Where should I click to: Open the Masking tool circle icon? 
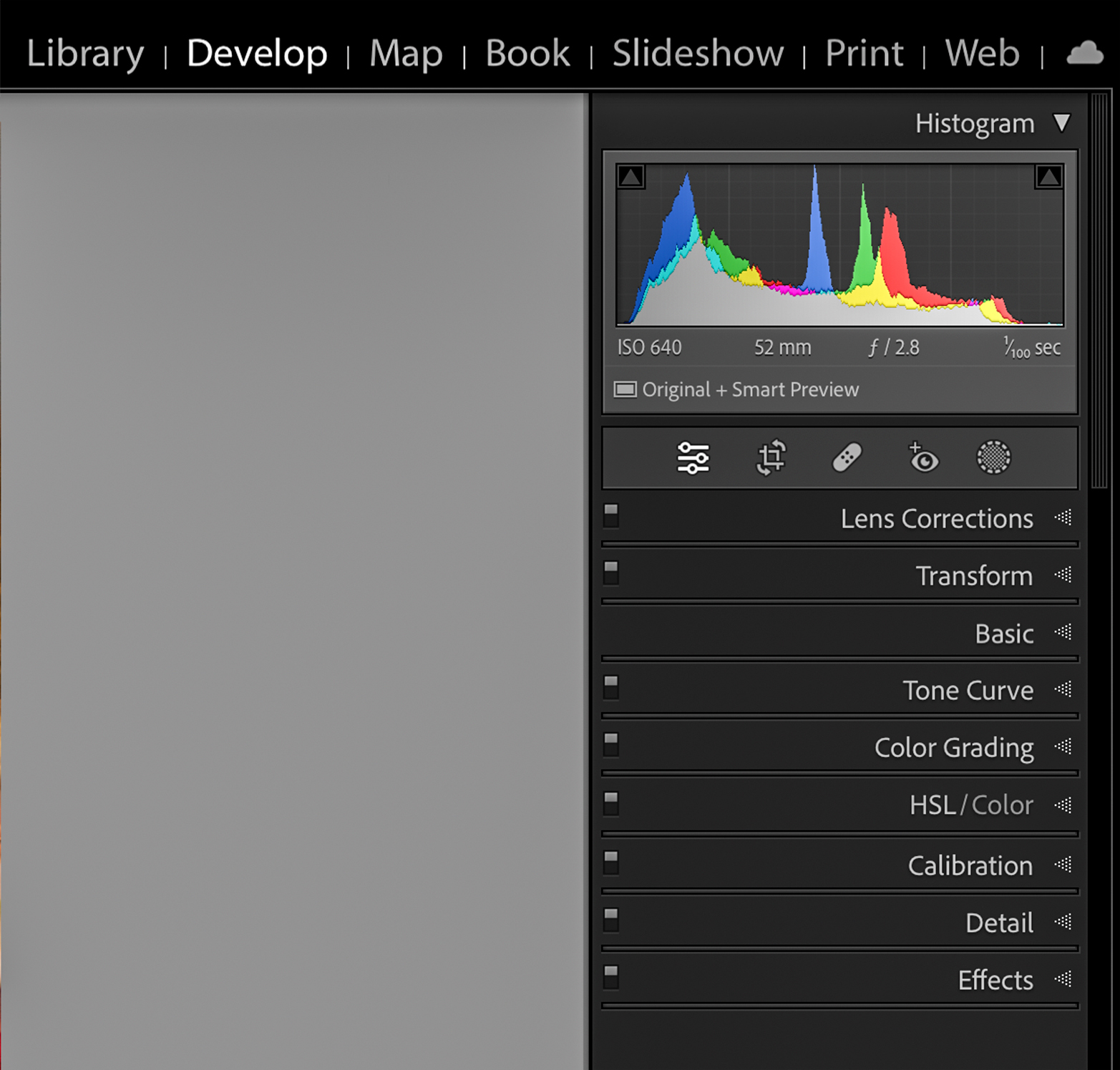click(x=993, y=457)
